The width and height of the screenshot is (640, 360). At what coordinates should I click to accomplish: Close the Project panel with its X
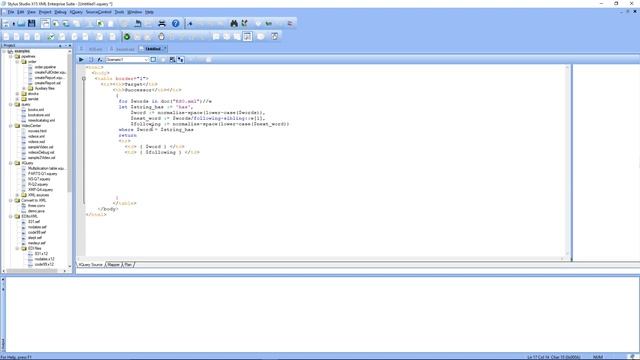[70, 45]
